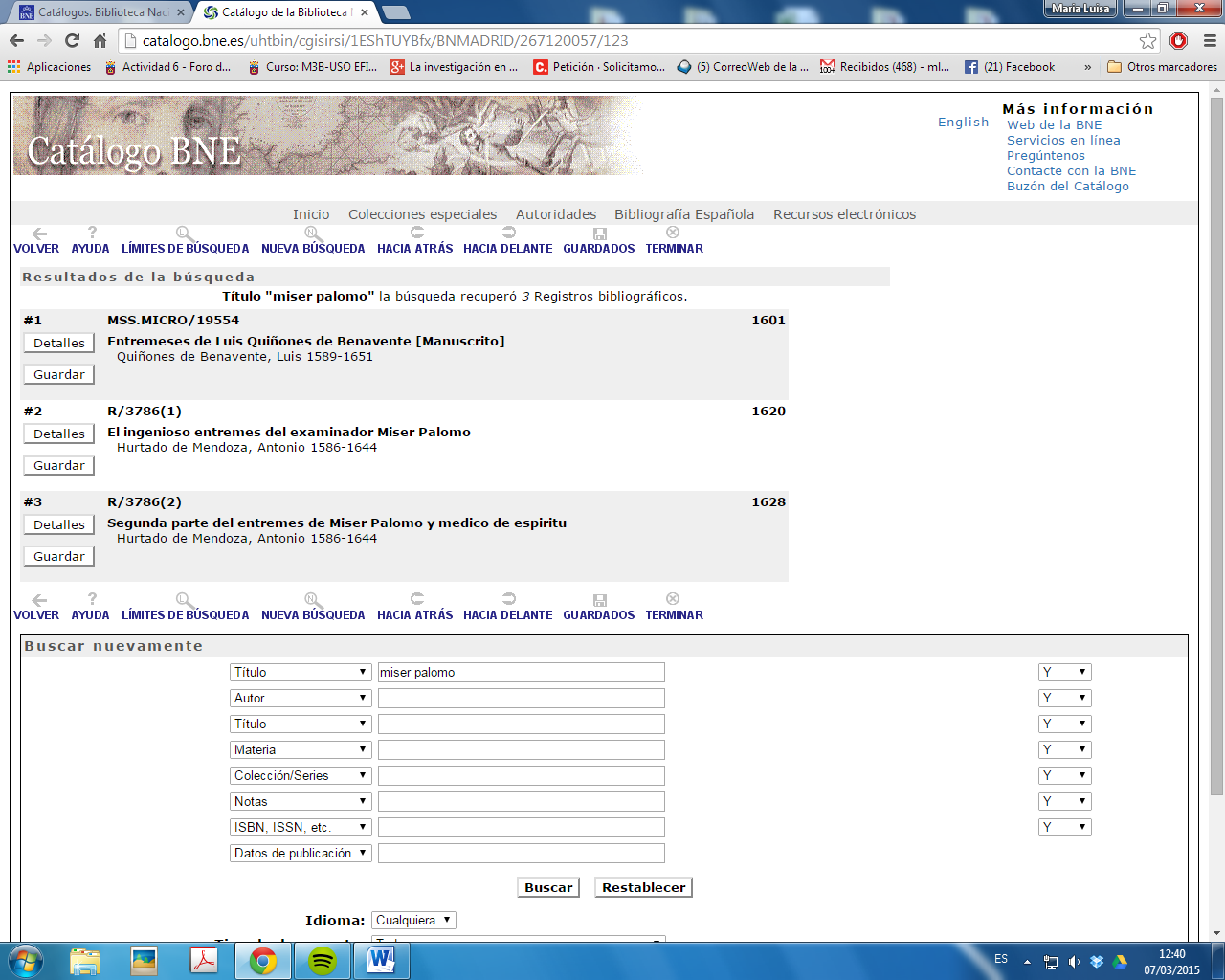The width and height of the screenshot is (1225, 980).
Task: Open Web de la BNE link
Action: 1055,124
